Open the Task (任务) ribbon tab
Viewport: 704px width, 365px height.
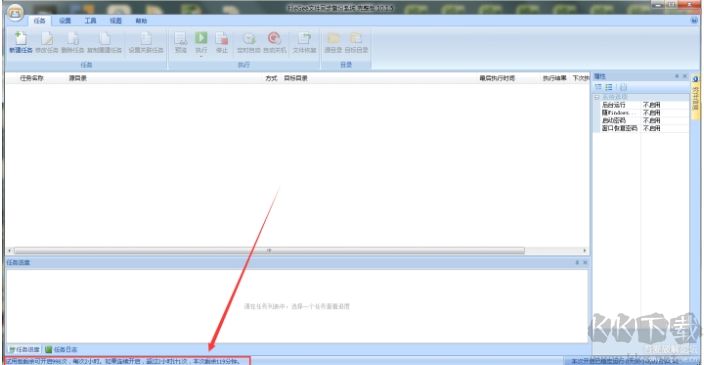click(x=40, y=21)
